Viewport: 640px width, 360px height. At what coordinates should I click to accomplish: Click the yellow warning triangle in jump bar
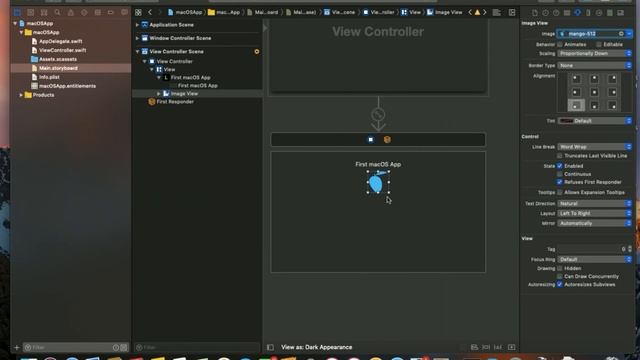(x=477, y=13)
